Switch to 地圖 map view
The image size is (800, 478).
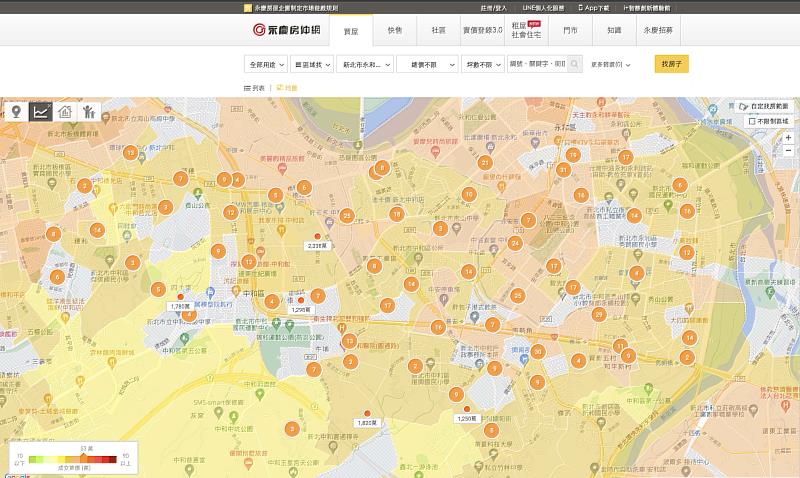(x=287, y=88)
